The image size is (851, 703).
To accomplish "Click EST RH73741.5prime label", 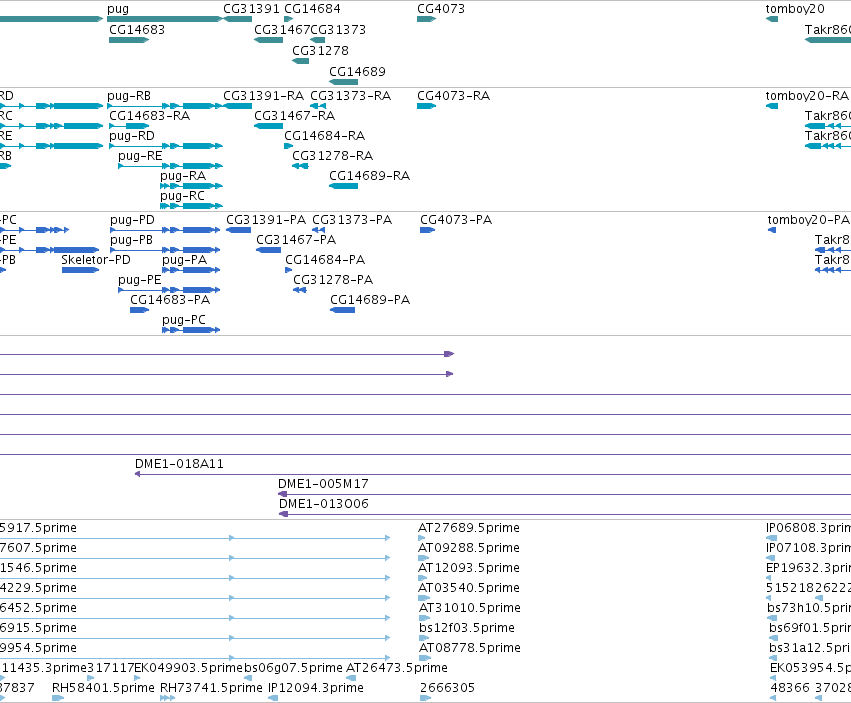I will (x=211, y=688).
